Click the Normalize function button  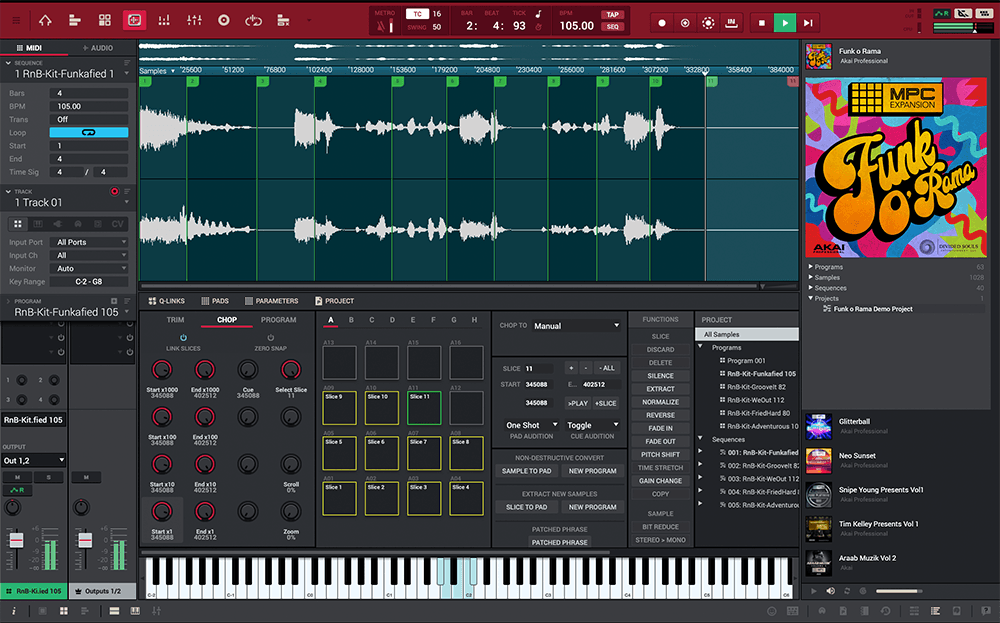click(660, 402)
